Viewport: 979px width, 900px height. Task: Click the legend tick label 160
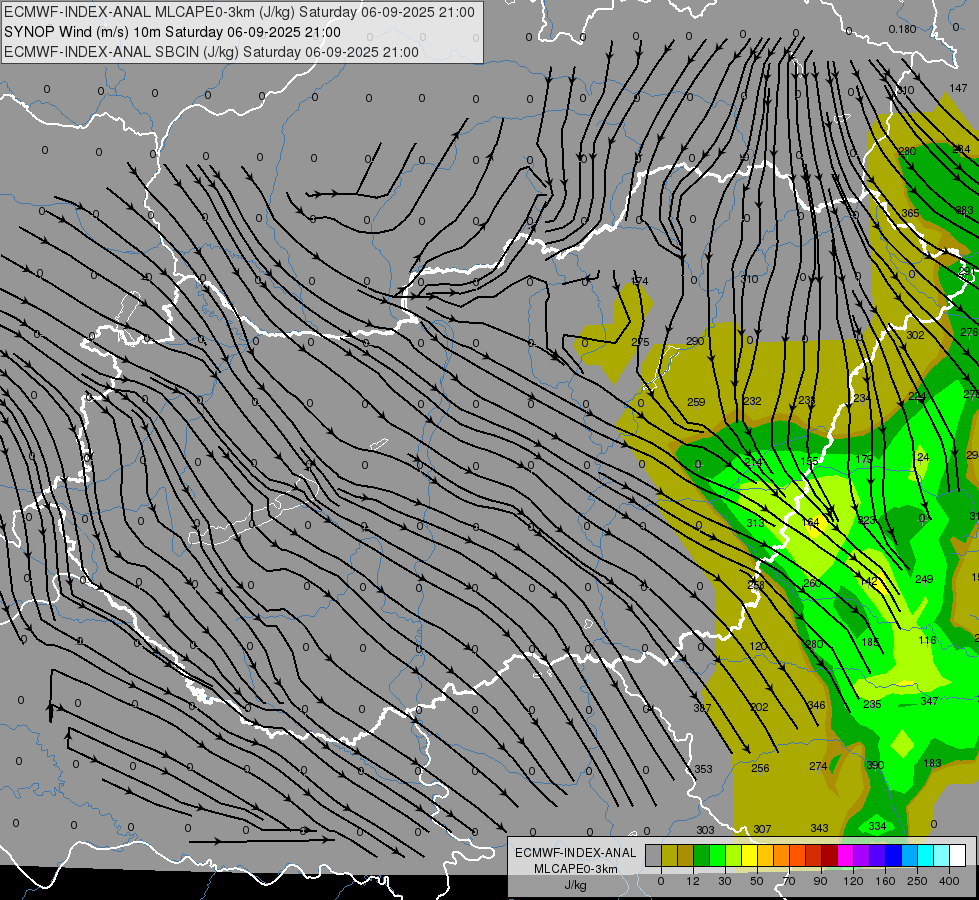[885, 881]
